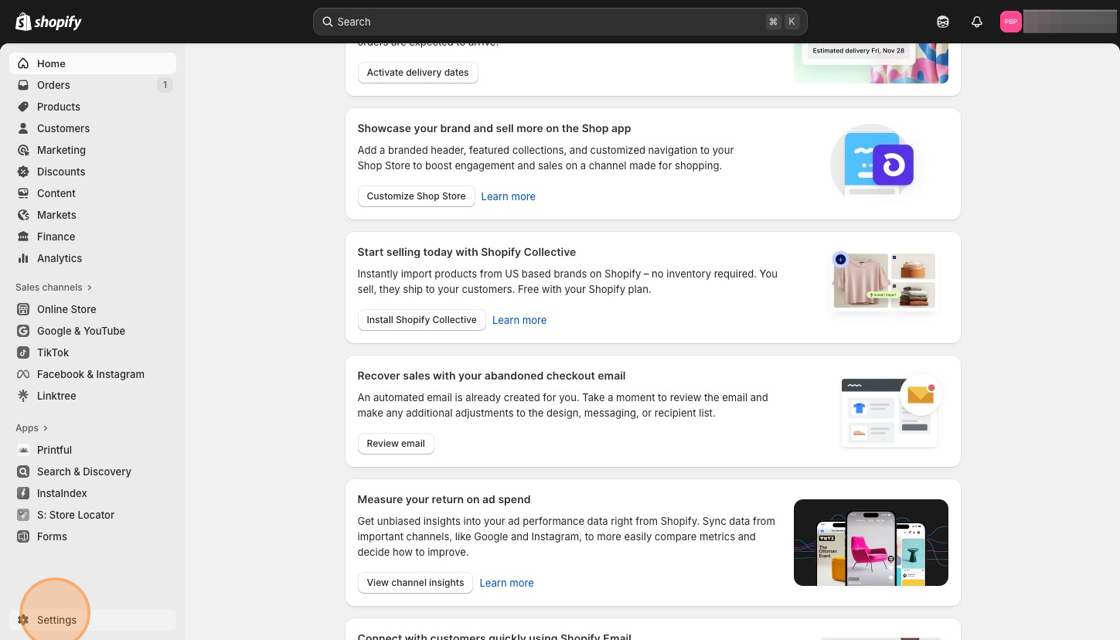Click the Home house icon

pos(24,64)
